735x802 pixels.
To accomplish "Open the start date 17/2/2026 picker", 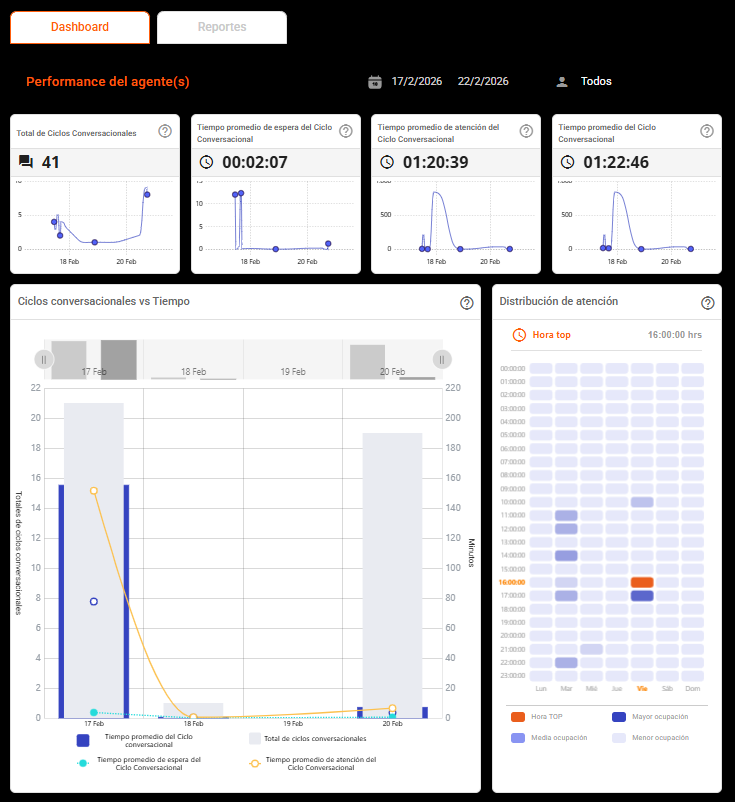I will pyautogui.click(x=417, y=82).
